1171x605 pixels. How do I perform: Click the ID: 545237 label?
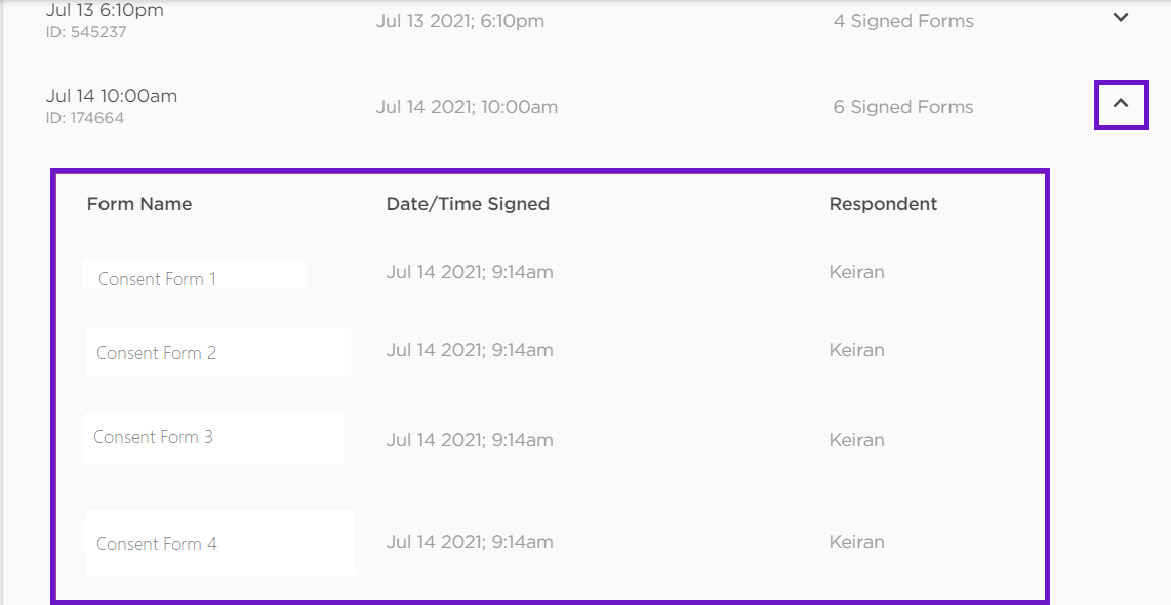tap(86, 32)
